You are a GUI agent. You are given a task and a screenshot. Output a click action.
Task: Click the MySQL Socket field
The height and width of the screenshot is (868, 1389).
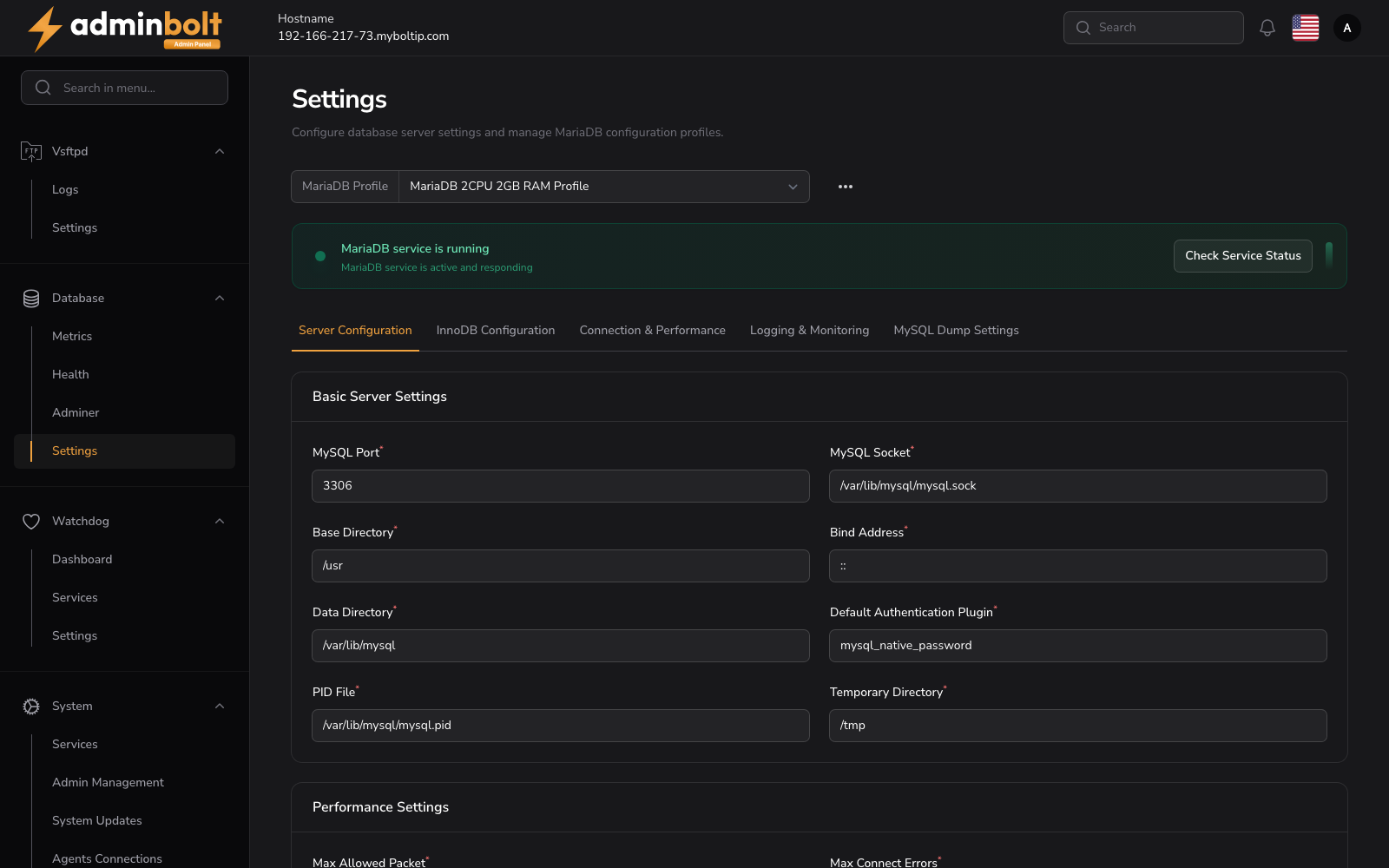[1078, 486]
